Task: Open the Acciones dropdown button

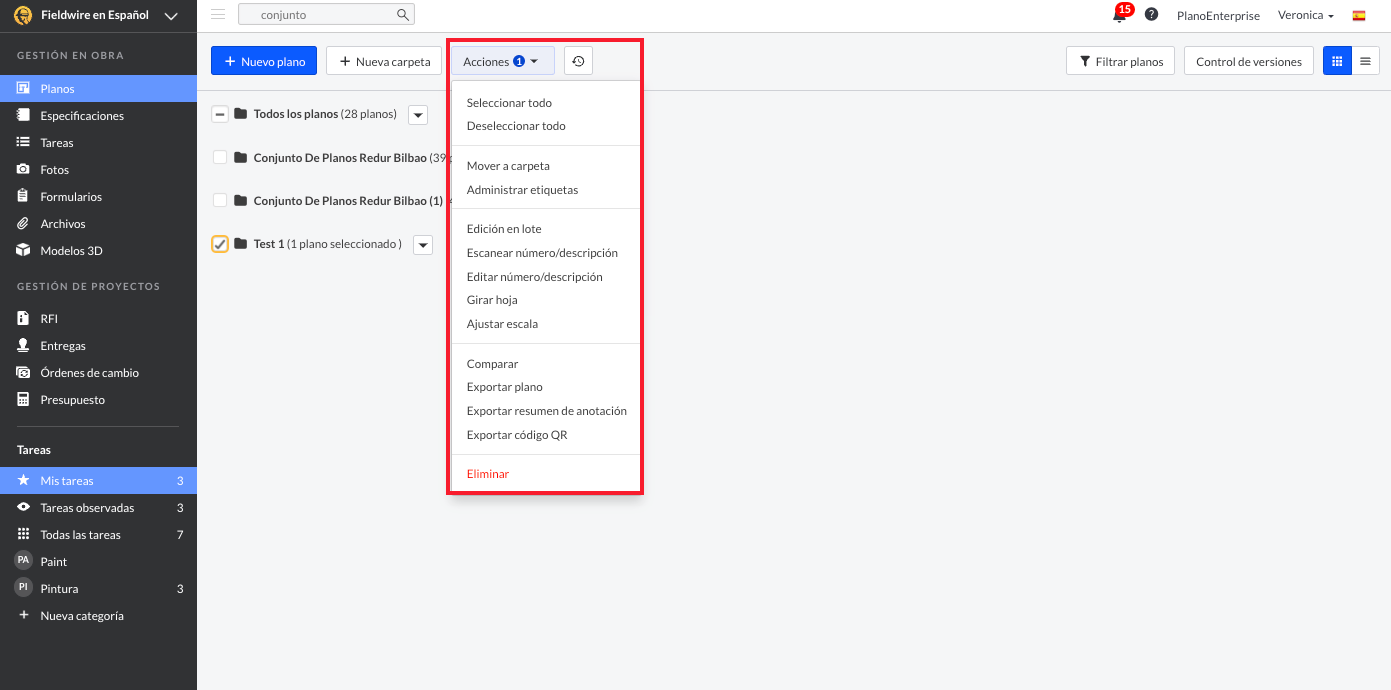Action: click(502, 61)
